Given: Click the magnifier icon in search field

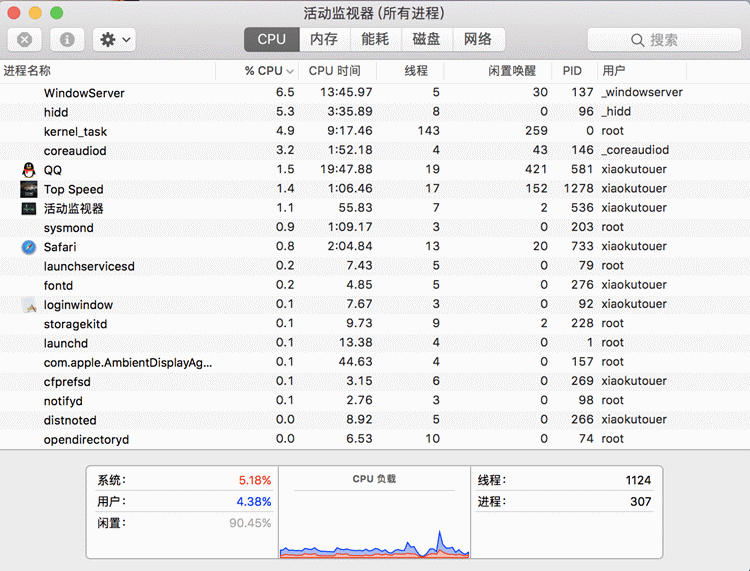Looking at the screenshot, I should pyautogui.click(x=638, y=40).
